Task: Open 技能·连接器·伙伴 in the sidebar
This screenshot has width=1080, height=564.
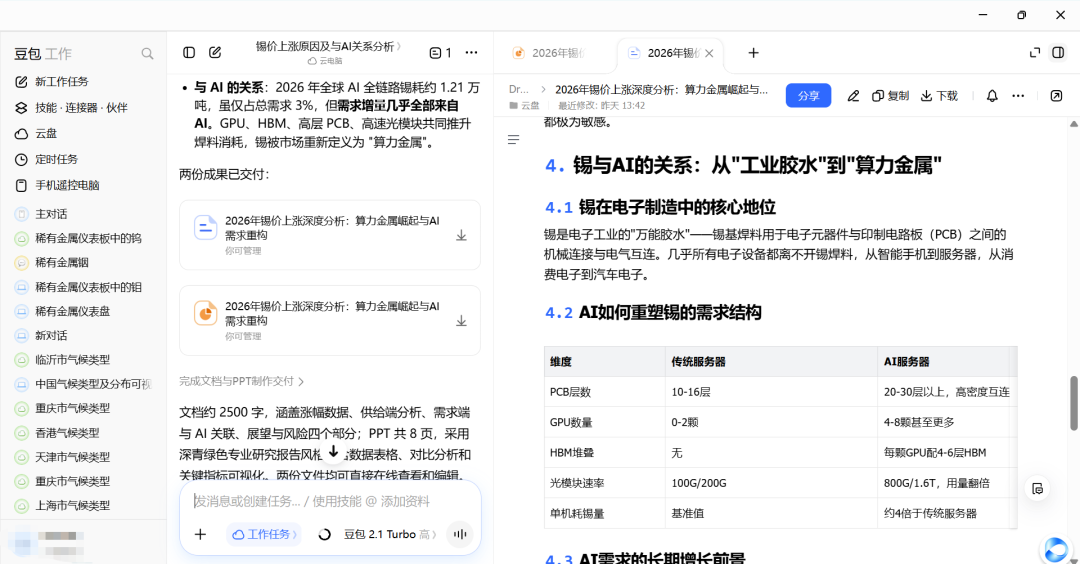Action: [x=83, y=107]
